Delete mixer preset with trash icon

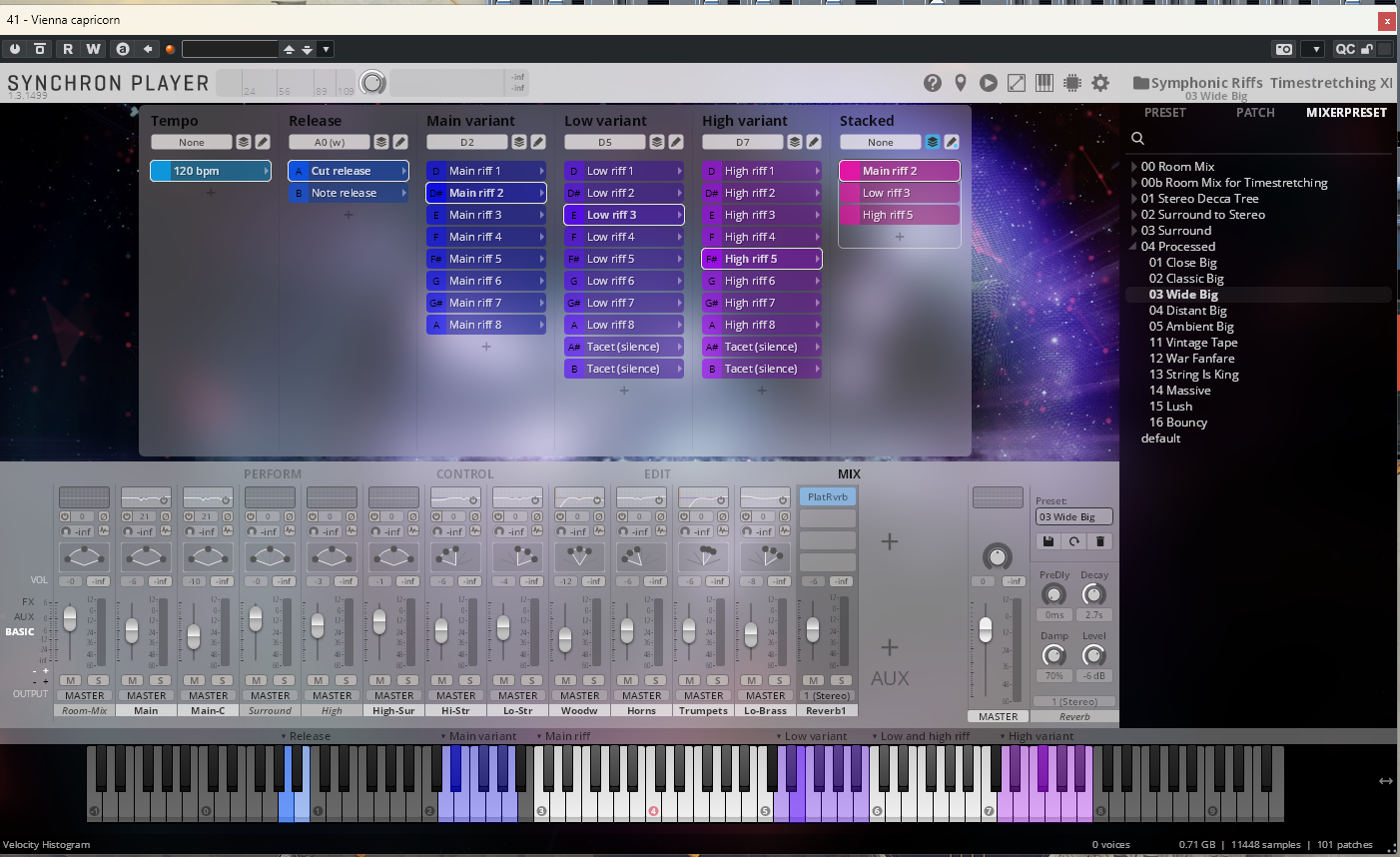click(x=1100, y=541)
